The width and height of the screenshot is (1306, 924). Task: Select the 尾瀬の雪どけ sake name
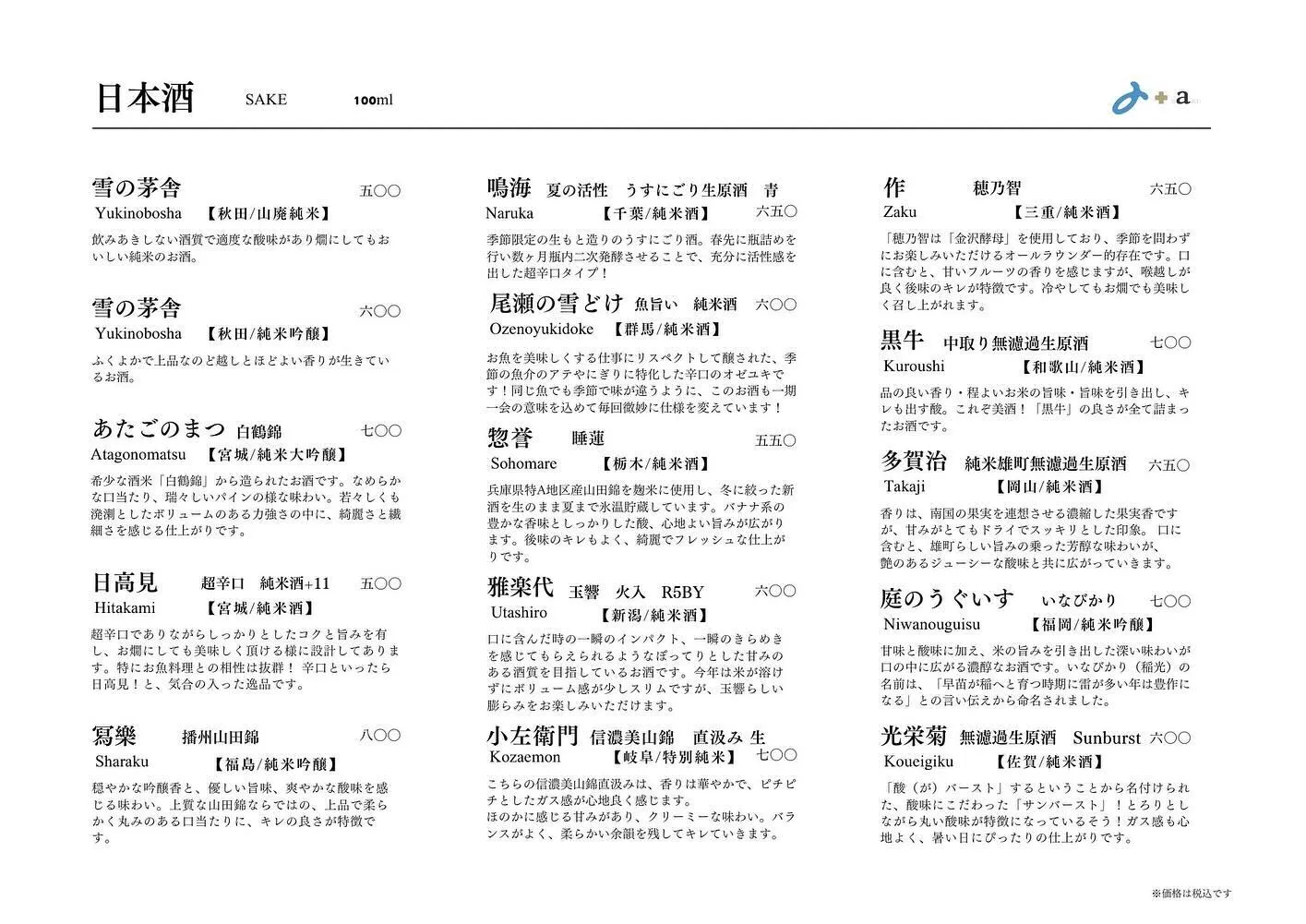pyautogui.click(x=556, y=302)
